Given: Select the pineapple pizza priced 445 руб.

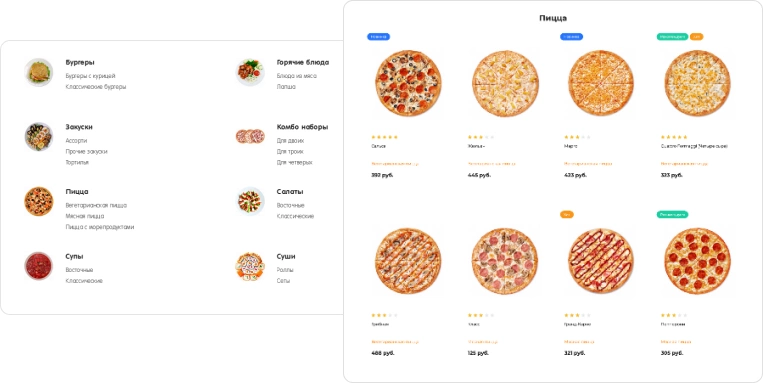Looking at the screenshot, I should (x=505, y=83).
